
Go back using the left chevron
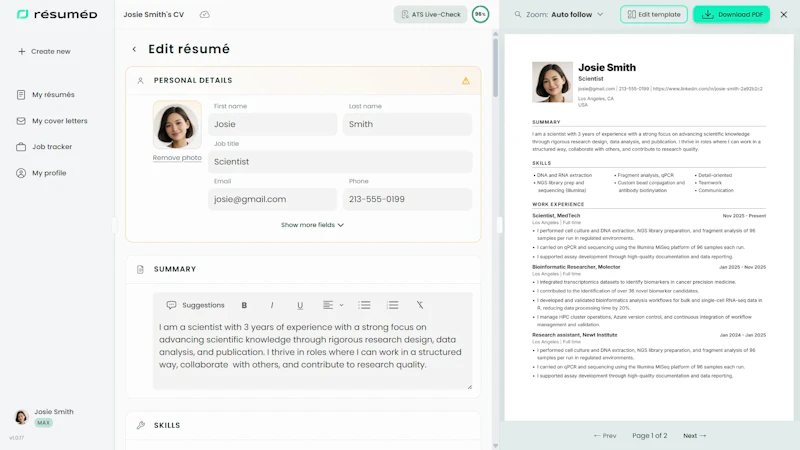click(x=134, y=49)
